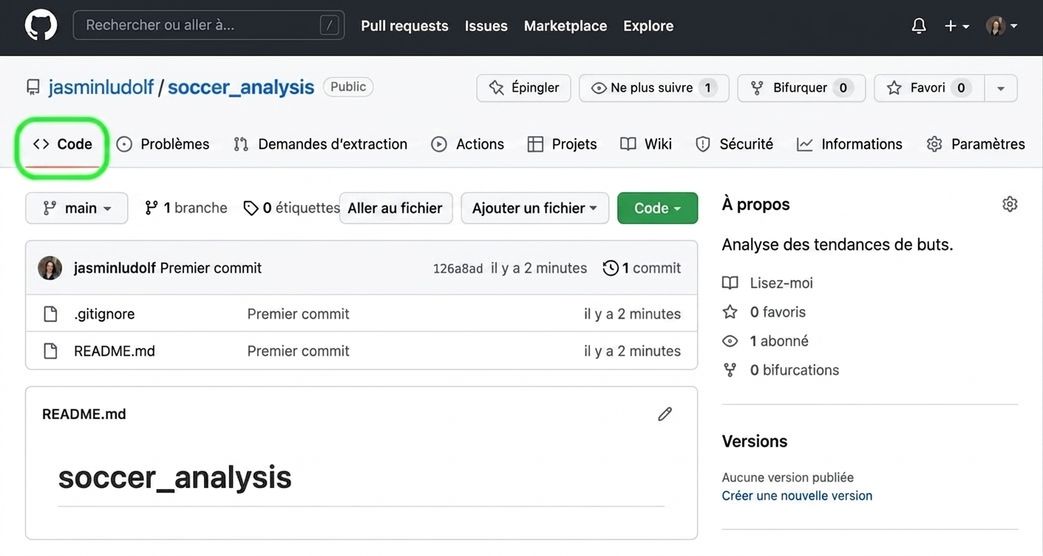
Task: Switch to the Problèmes tab
Action: pyautogui.click(x=163, y=144)
